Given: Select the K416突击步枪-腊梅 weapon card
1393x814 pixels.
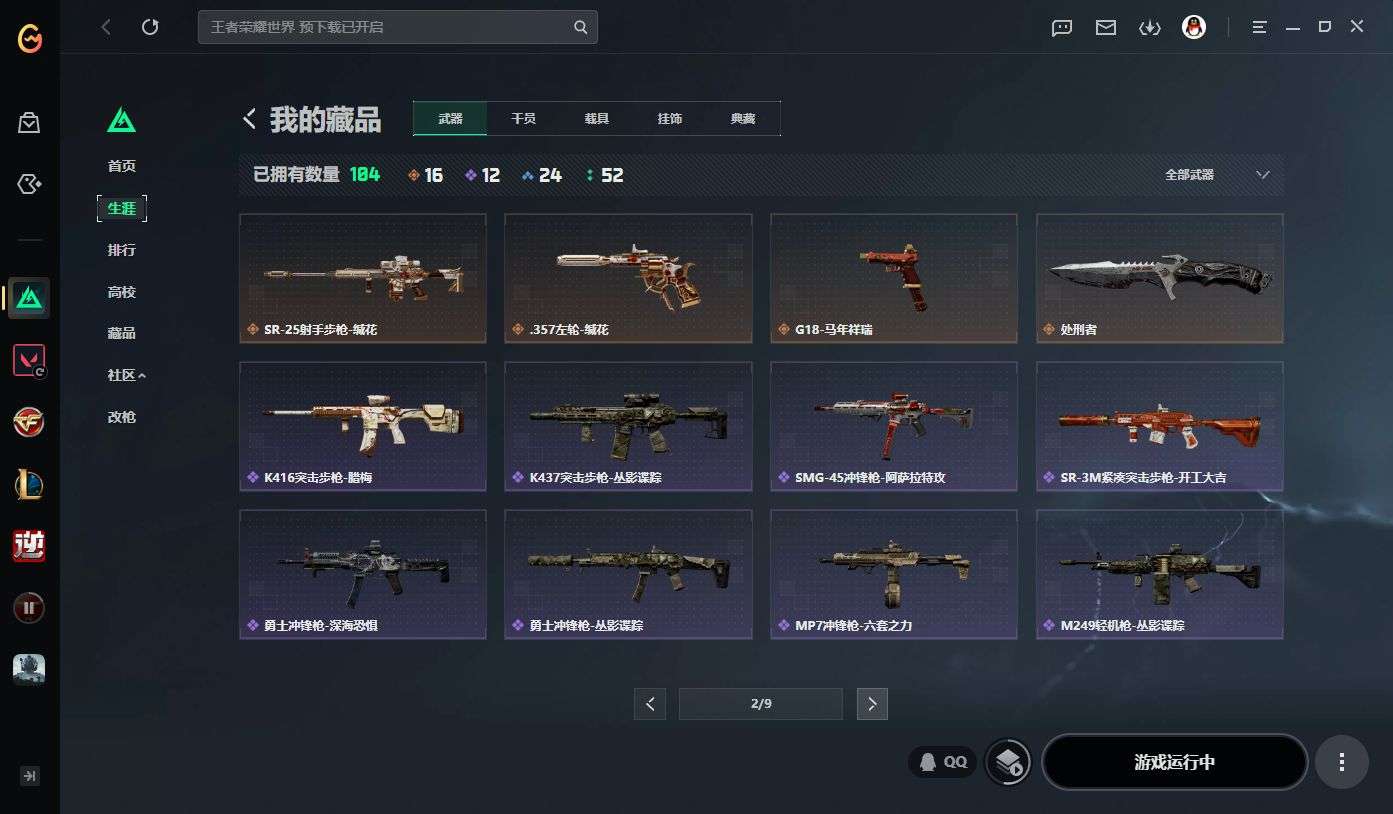Looking at the screenshot, I should coord(363,426).
